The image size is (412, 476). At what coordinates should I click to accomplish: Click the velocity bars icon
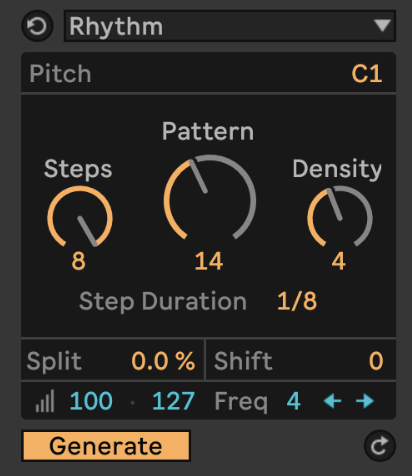[x=45, y=401]
